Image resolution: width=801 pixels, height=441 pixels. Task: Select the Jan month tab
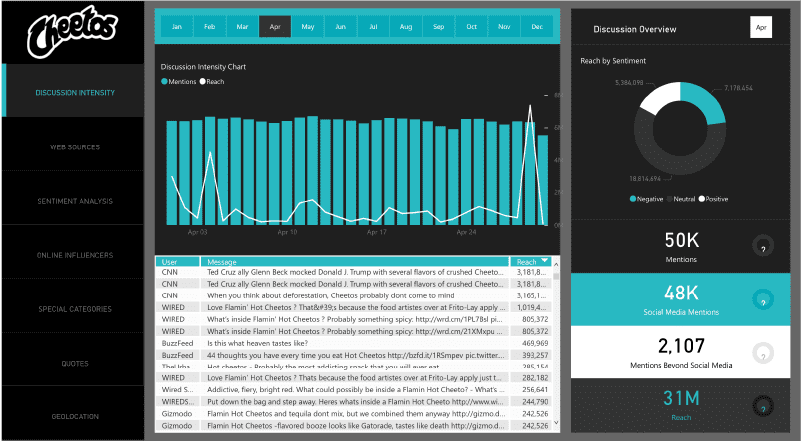[177, 27]
